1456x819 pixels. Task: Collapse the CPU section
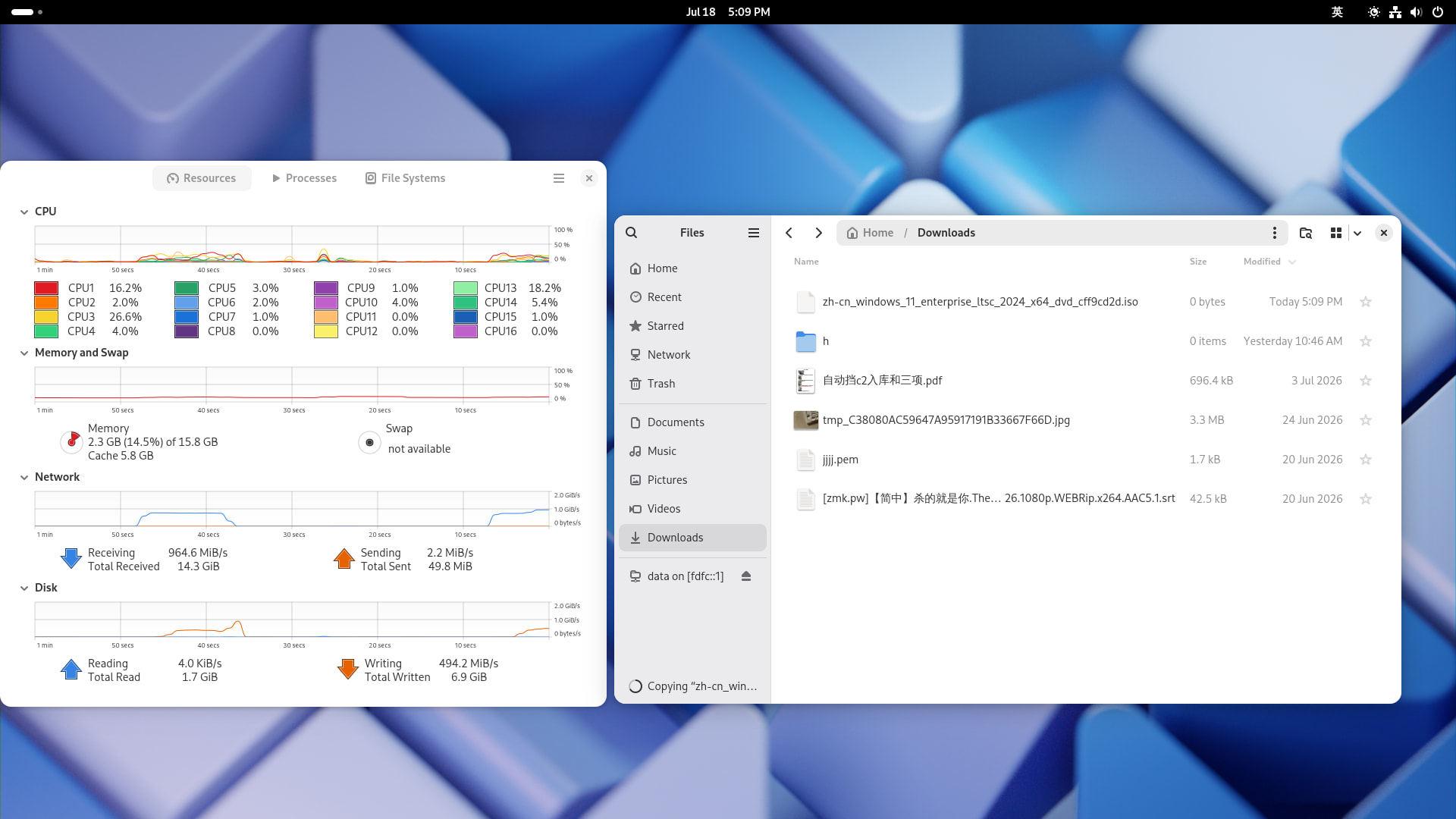(x=24, y=212)
